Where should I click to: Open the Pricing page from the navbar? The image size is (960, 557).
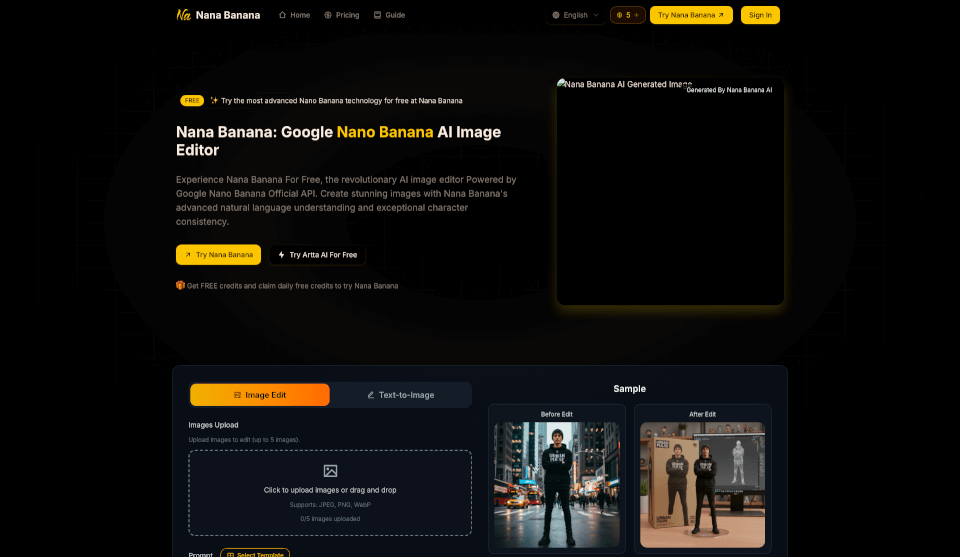(x=347, y=15)
